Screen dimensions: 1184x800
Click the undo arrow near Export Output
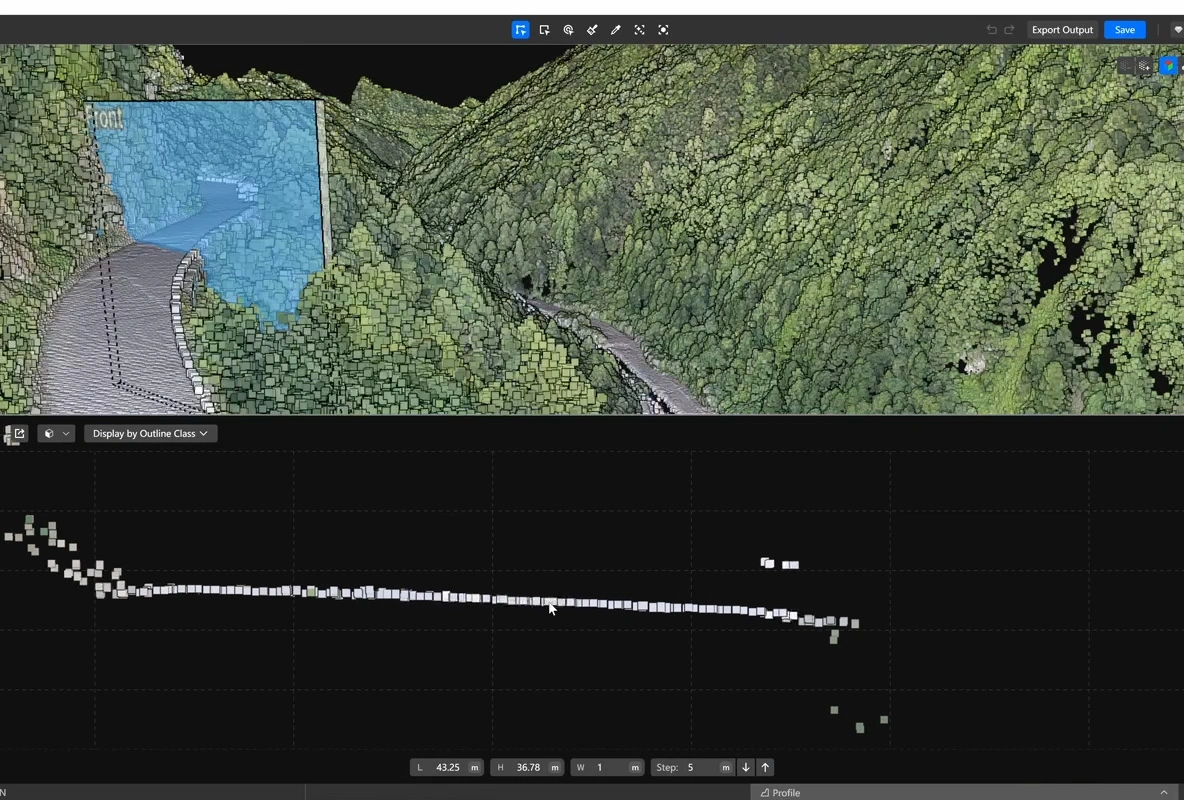coord(991,29)
